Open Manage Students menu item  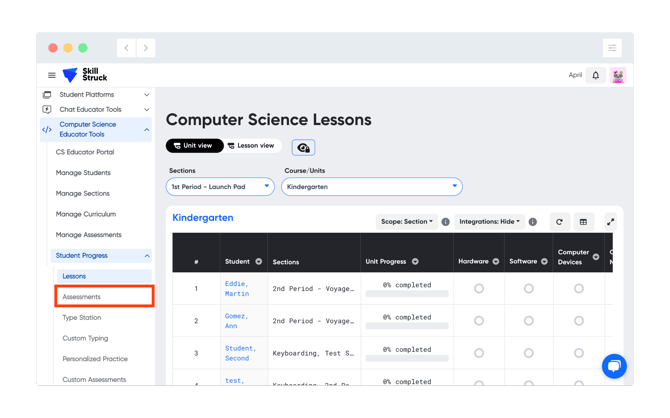[83, 173]
